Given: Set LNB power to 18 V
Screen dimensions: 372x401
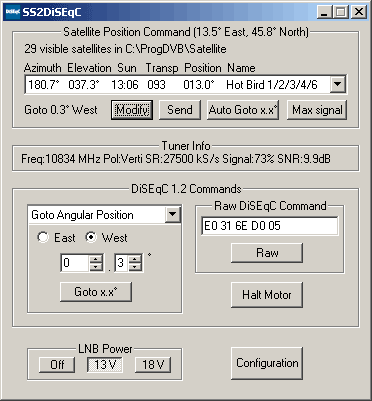Looking at the screenshot, I should coord(153,365).
